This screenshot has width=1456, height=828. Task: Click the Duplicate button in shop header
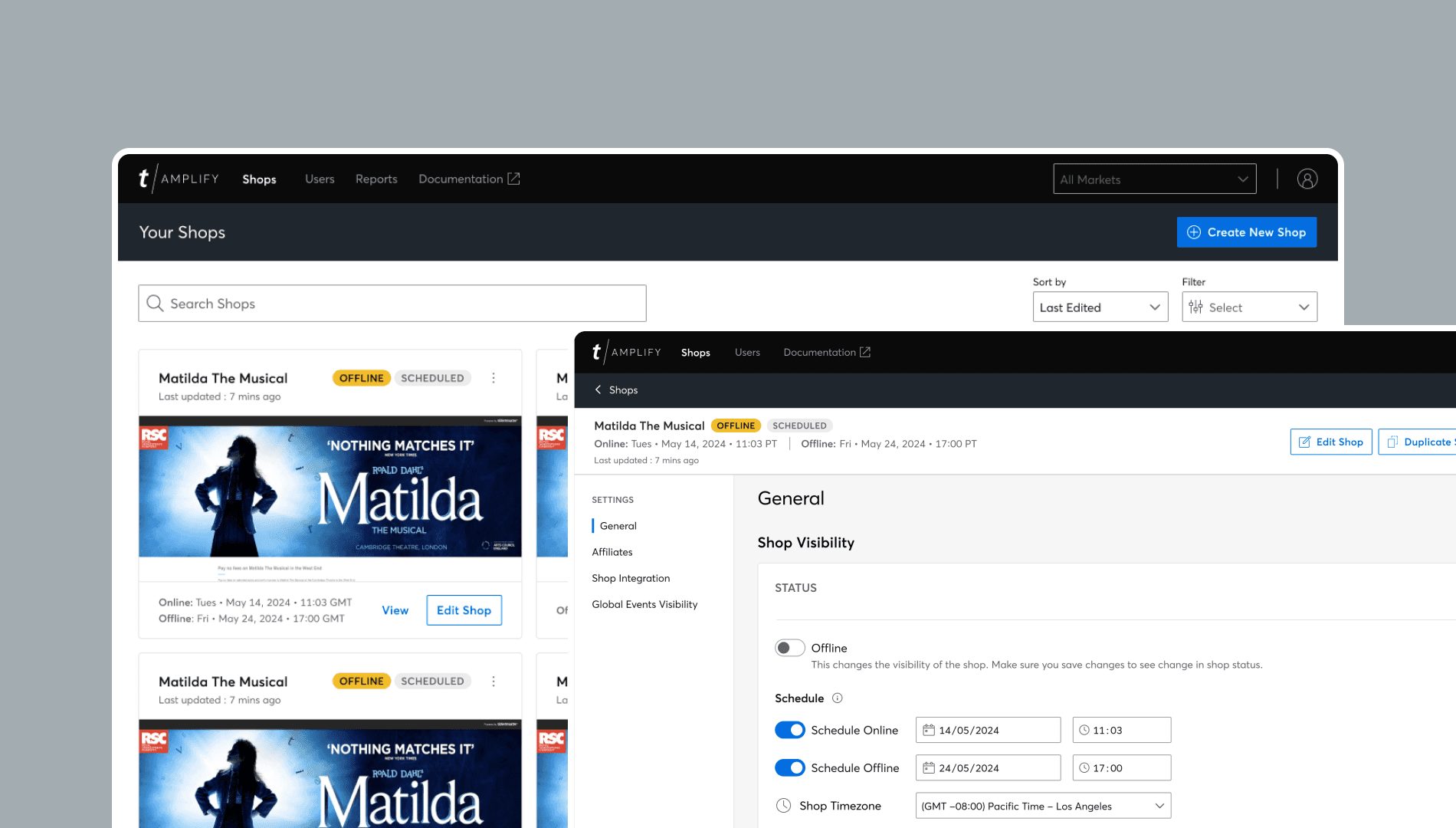pos(1417,442)
